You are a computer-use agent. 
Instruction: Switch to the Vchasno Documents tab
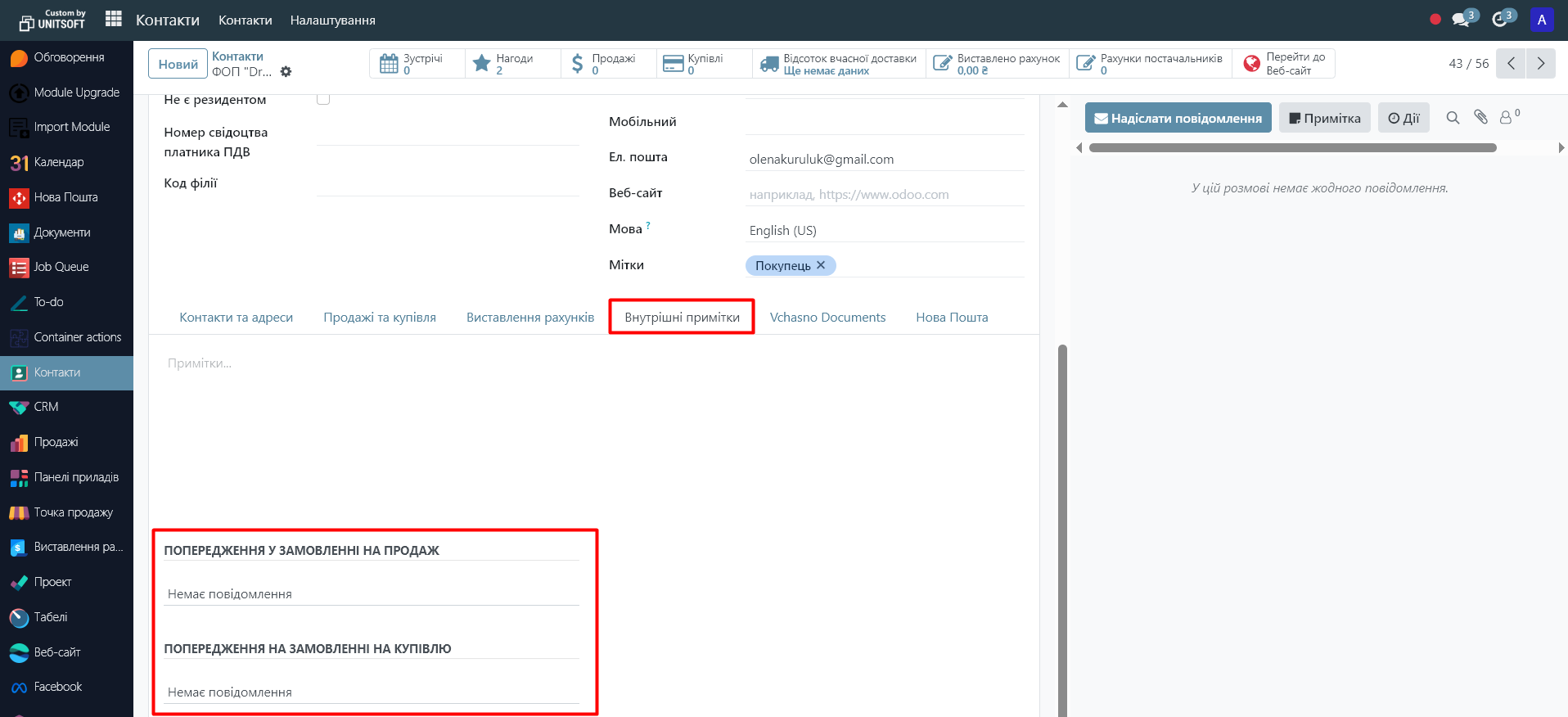(827, 318)
